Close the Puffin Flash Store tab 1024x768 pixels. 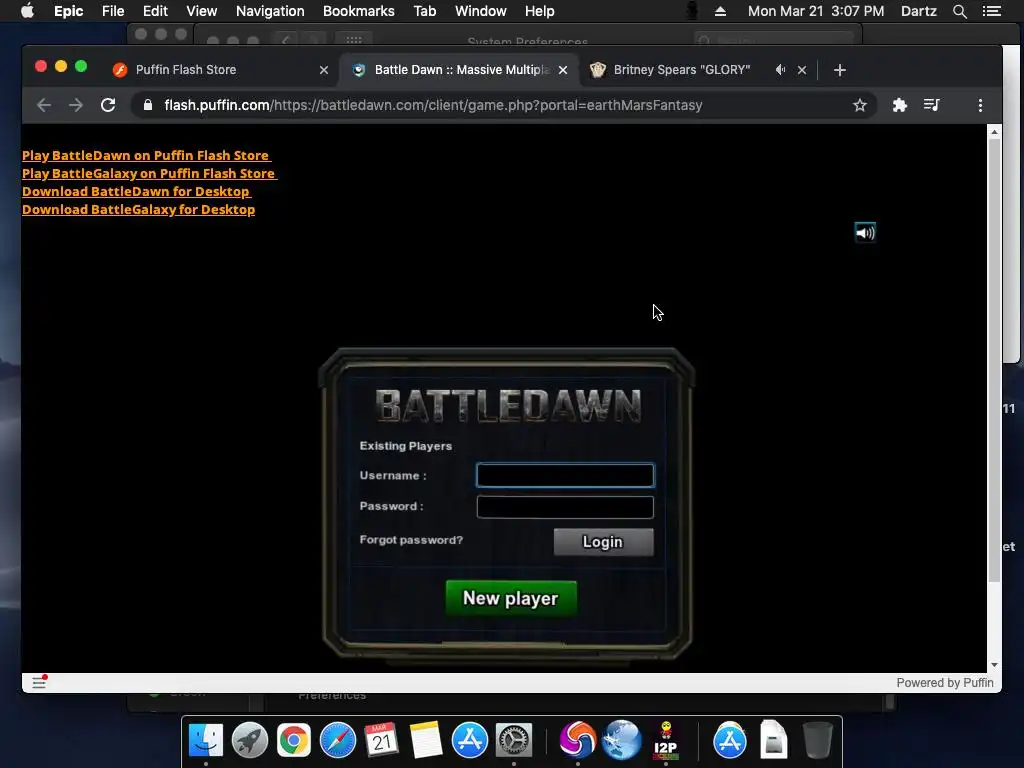[324, 70]
